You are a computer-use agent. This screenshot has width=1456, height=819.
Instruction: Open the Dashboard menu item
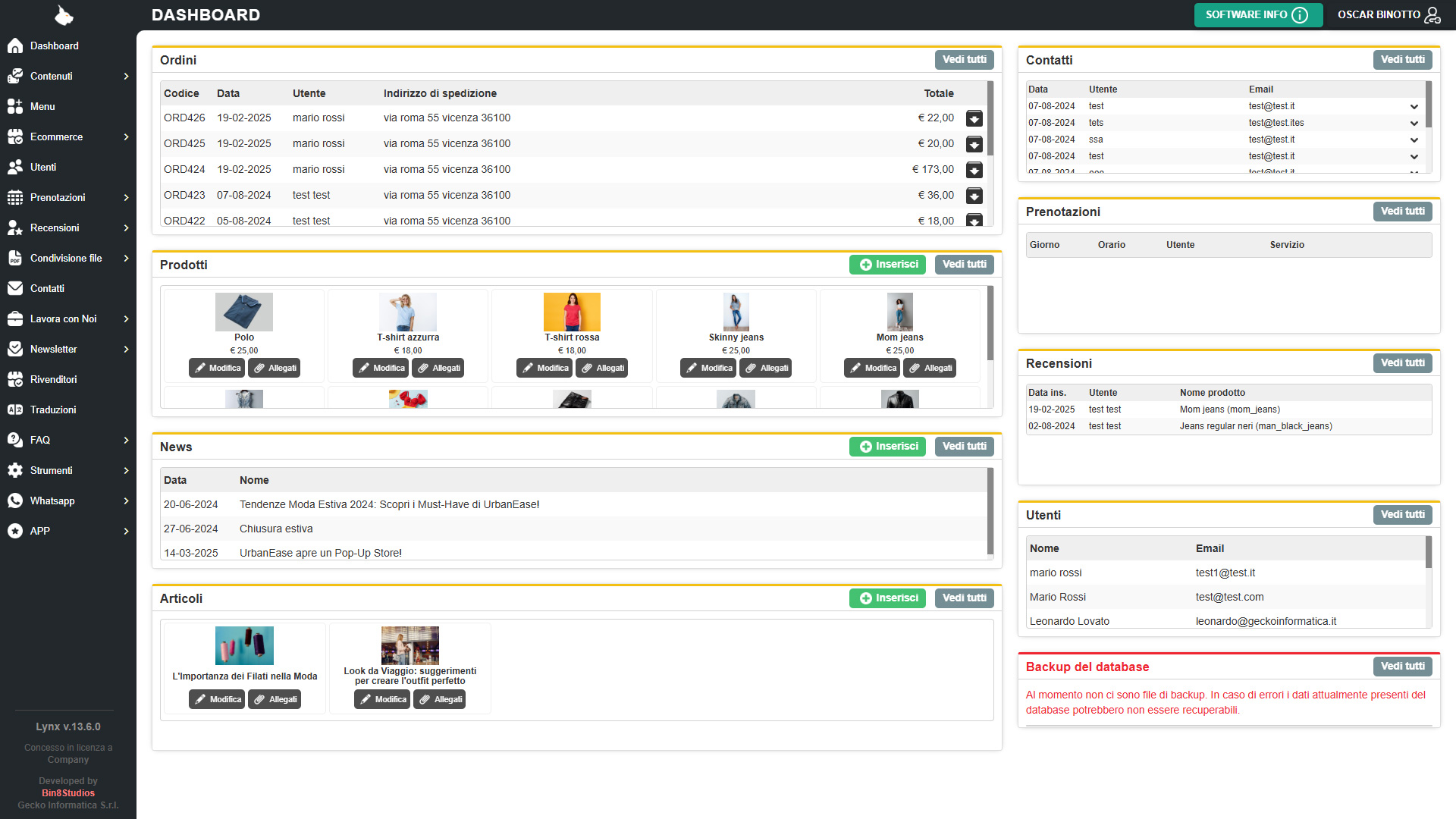pyautogui.click(x=54, y=46)
